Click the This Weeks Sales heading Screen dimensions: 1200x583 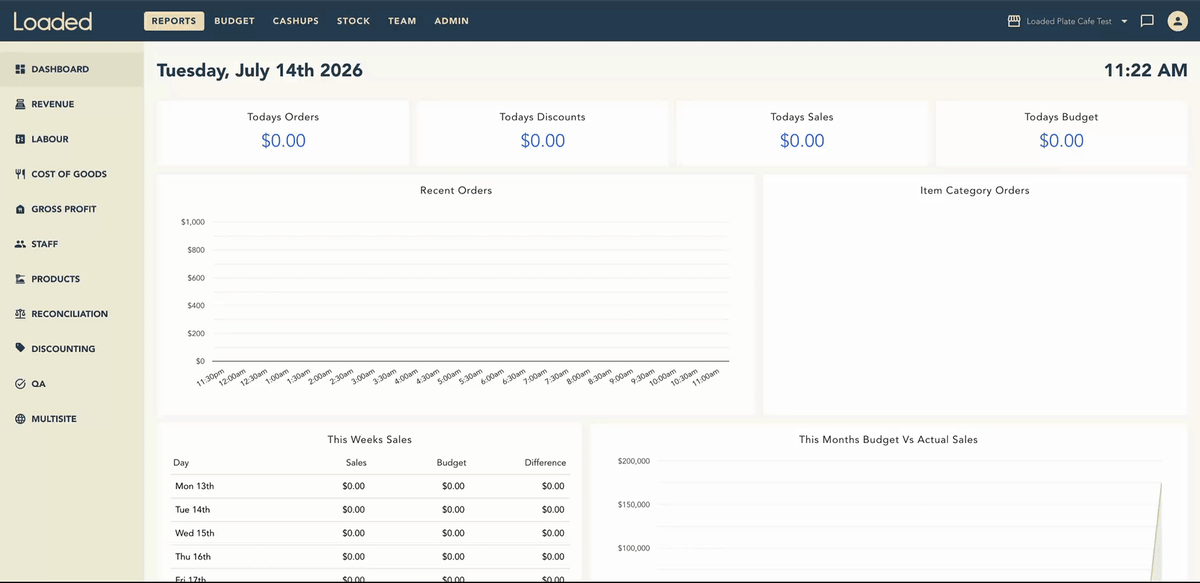coord(370,439)
